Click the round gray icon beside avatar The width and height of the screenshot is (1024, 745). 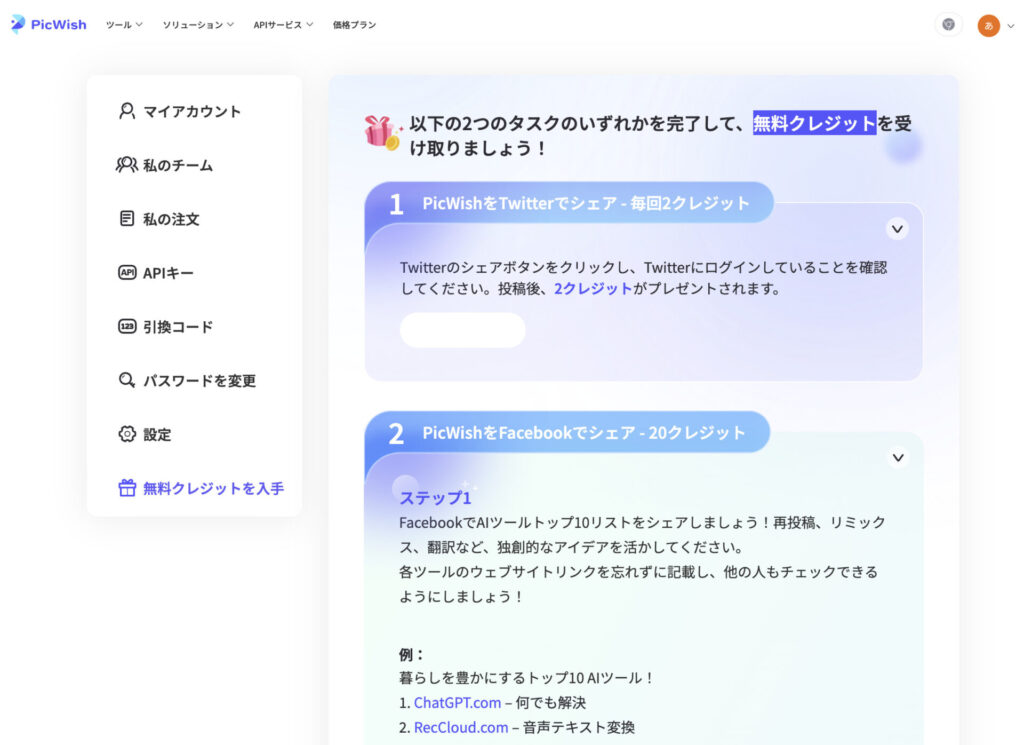click(948, 25)
